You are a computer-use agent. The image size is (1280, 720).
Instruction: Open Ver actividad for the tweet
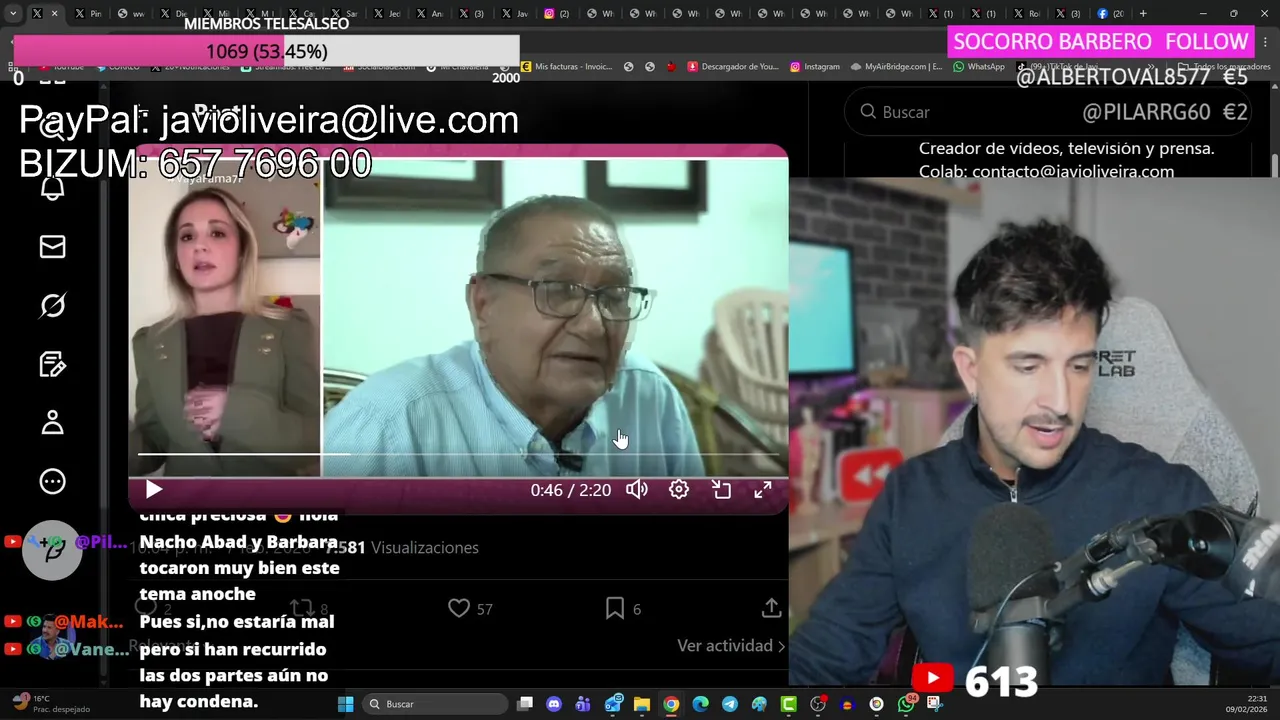click(x=731, y=646)
